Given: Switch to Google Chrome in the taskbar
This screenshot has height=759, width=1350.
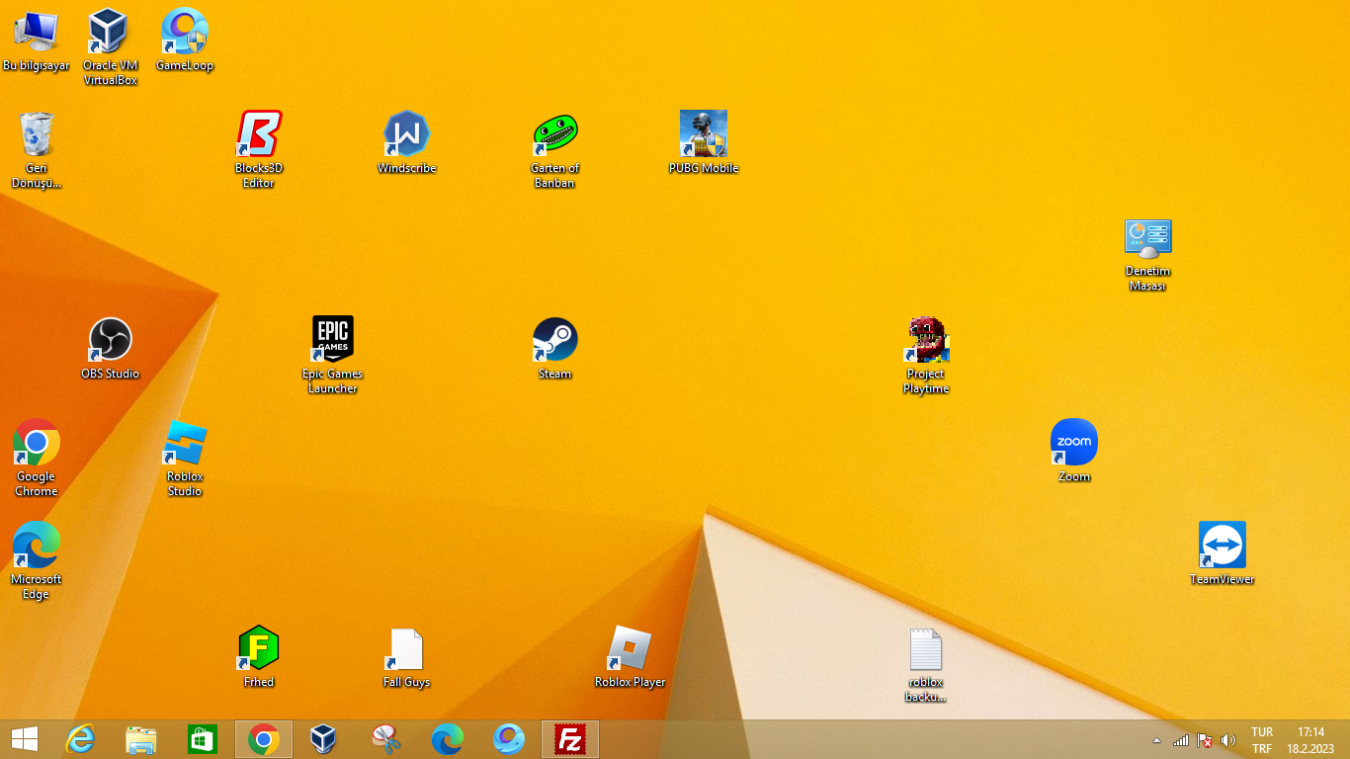Looking at the screenshot, I should (x=264, y=739).
